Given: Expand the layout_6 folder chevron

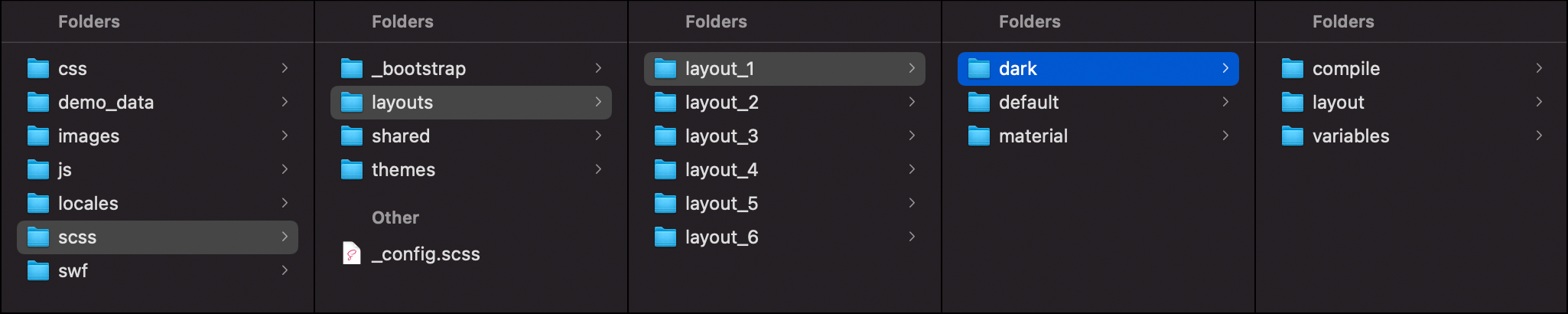Looking at the screenshot, I should pos(912,237).
